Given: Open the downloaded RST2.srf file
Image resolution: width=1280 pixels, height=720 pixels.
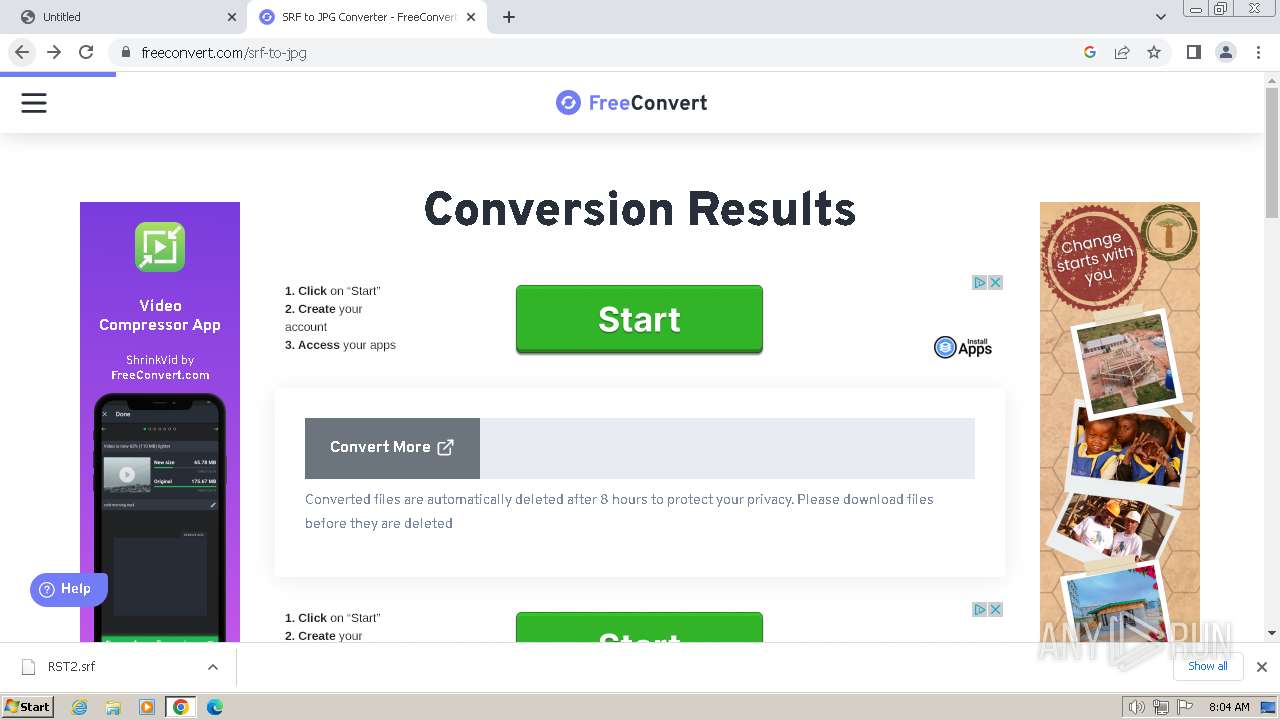Looking at the screenshot, I should click(x=71, y=667).
